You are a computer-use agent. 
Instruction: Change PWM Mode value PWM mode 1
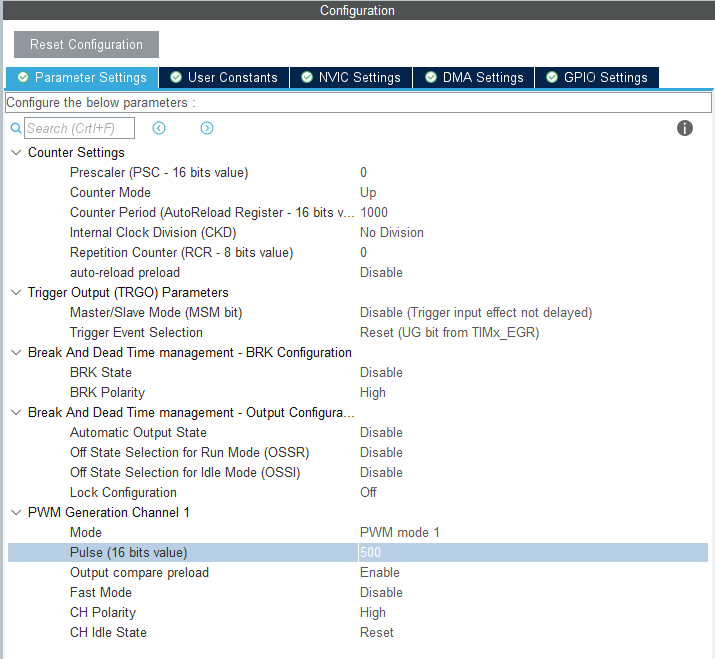pyautogui.click(x=399, y=533)
